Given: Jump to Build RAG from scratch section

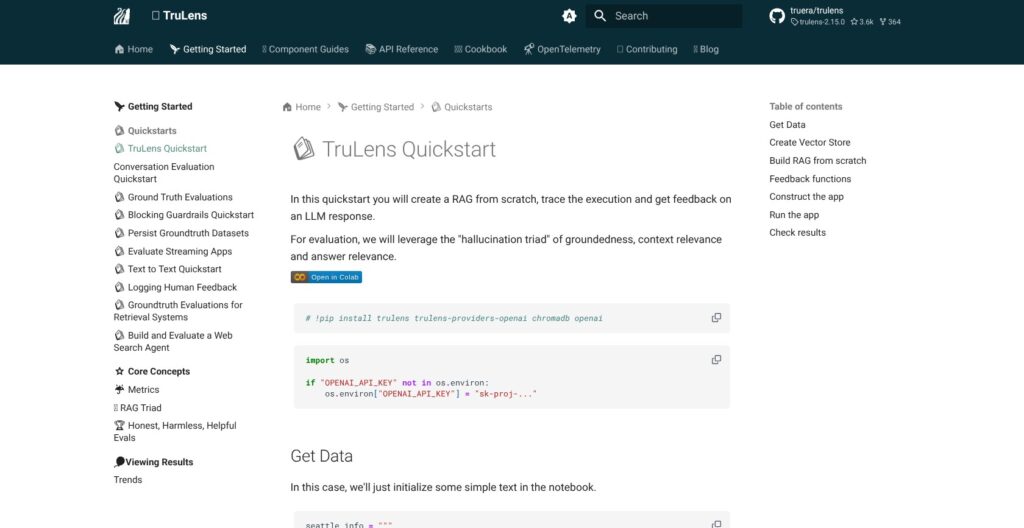Looking at the screenshot, I should (x=818, y=161).
